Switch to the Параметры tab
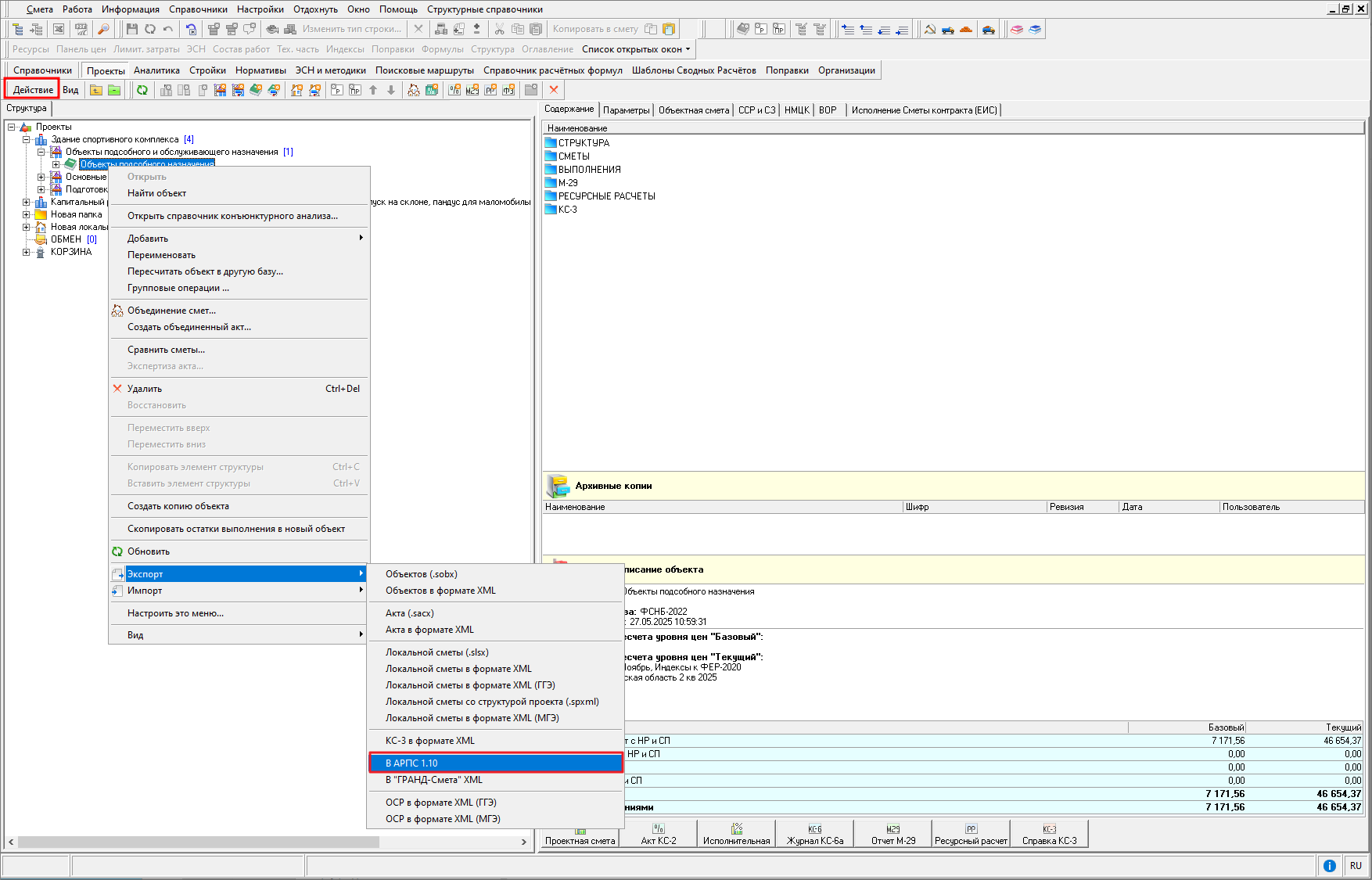Viewport: 1372px width, 880px height. [627, 110]
